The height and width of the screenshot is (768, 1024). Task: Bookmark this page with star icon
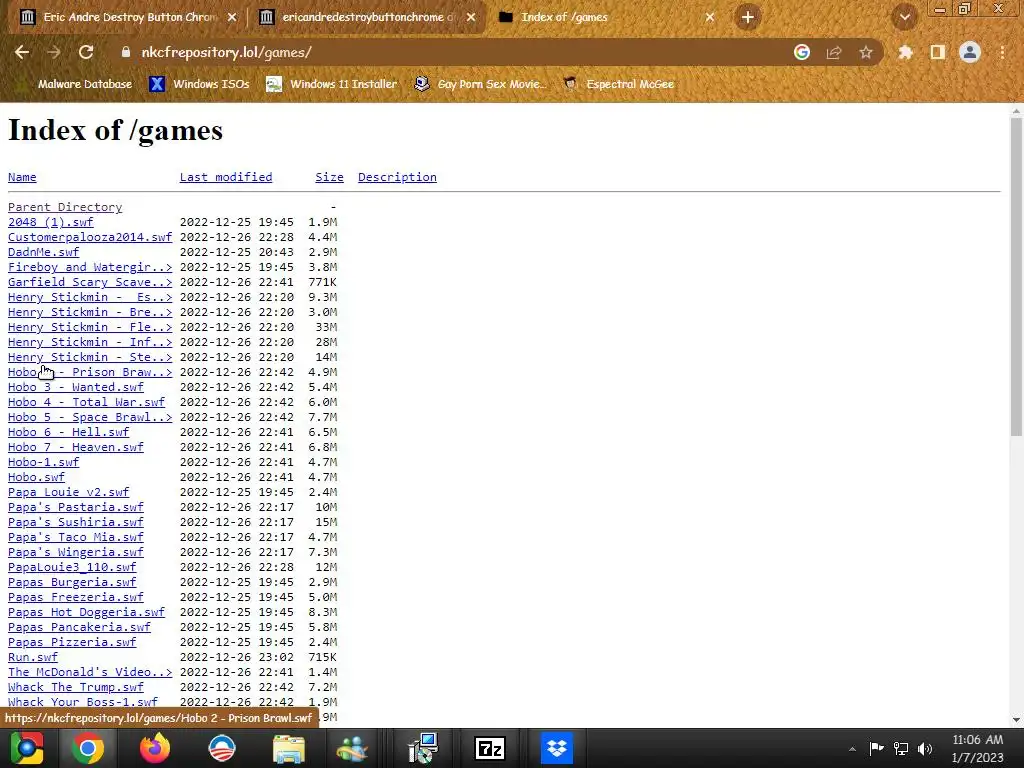pos(866,52)
